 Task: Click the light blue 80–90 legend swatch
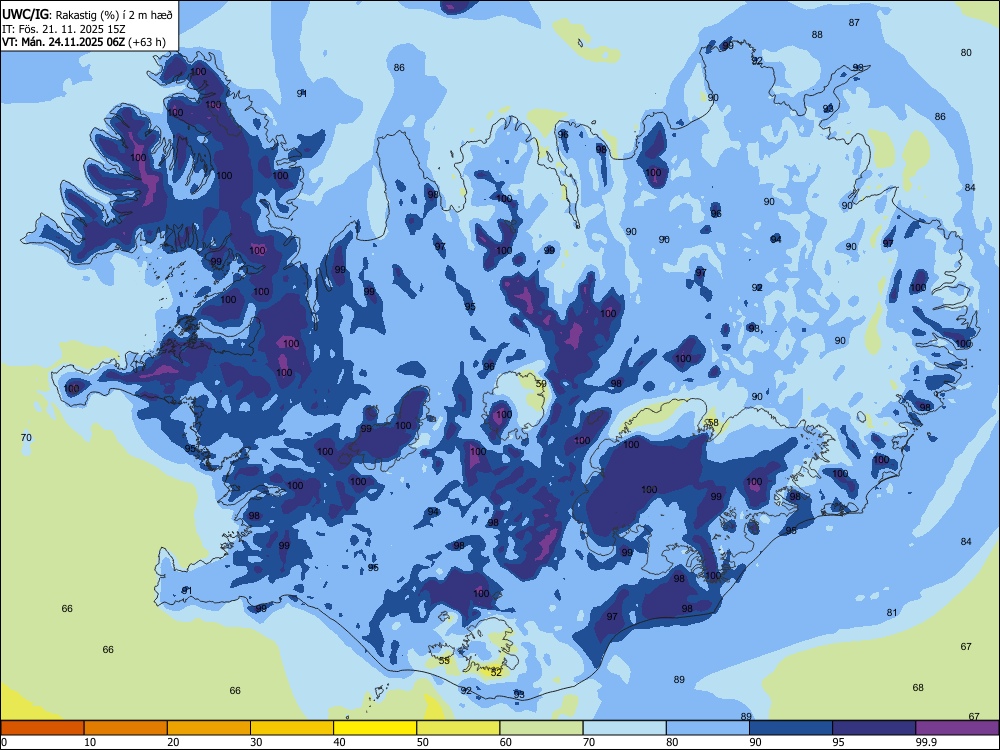[708, 728]
